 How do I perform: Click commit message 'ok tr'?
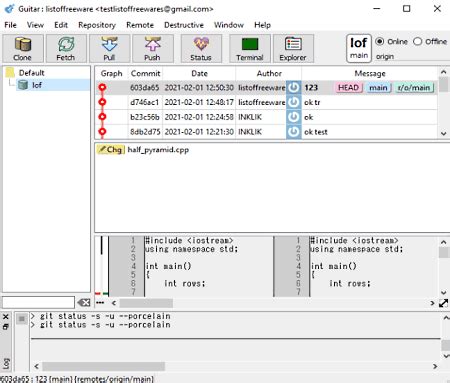[x=312, y=102]
